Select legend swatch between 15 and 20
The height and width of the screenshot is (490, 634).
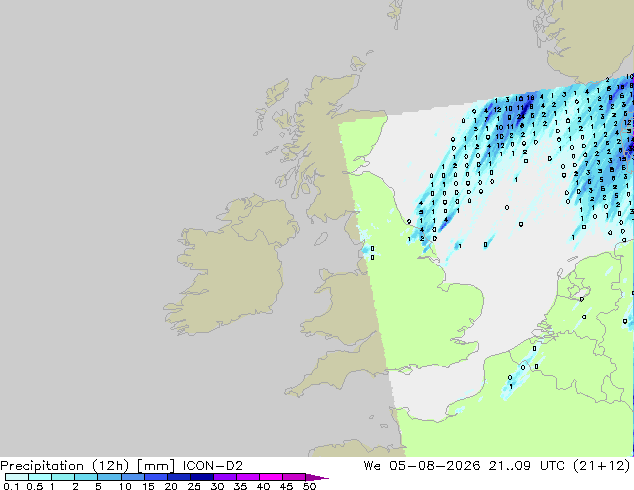(155, 477)
